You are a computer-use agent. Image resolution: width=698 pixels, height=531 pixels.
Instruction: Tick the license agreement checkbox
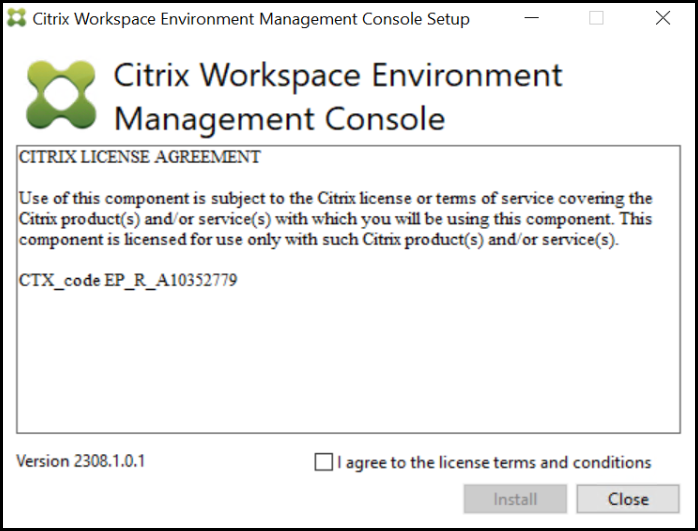(x=323, y=462)
